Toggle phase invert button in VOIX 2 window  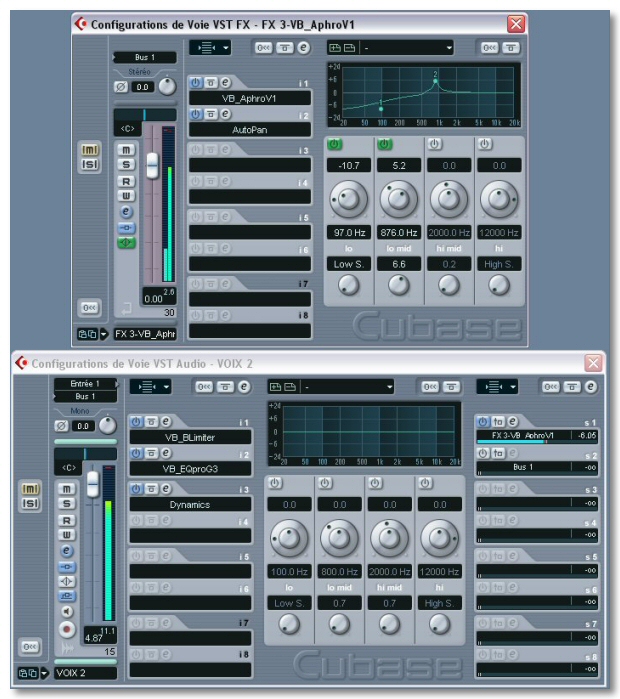[x=62, y=426]
